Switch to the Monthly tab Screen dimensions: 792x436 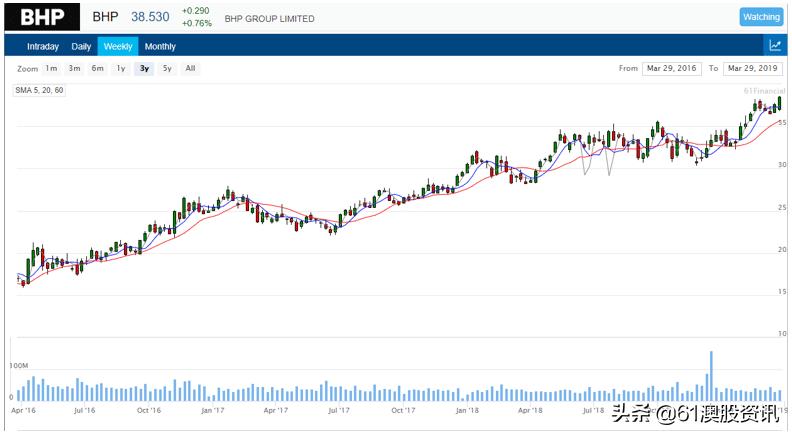(x=160, y=46)
